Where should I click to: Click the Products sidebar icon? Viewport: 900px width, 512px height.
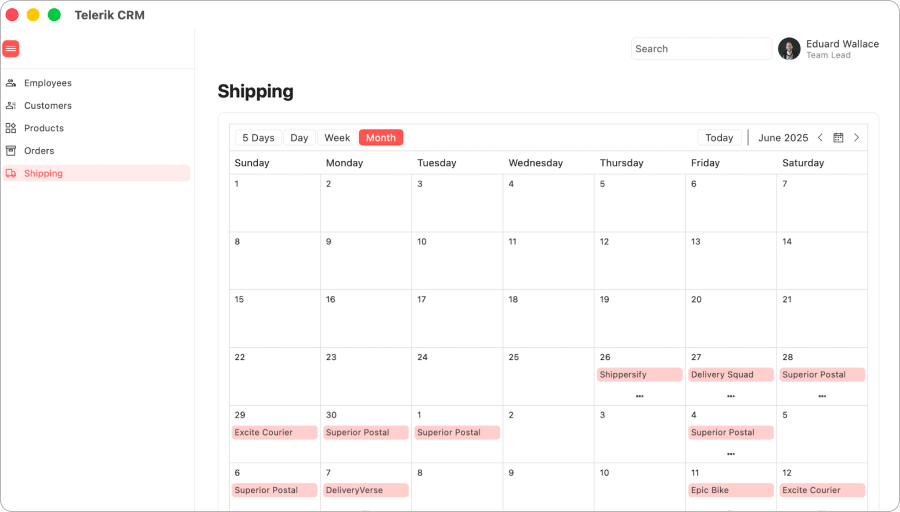(11, 128)
